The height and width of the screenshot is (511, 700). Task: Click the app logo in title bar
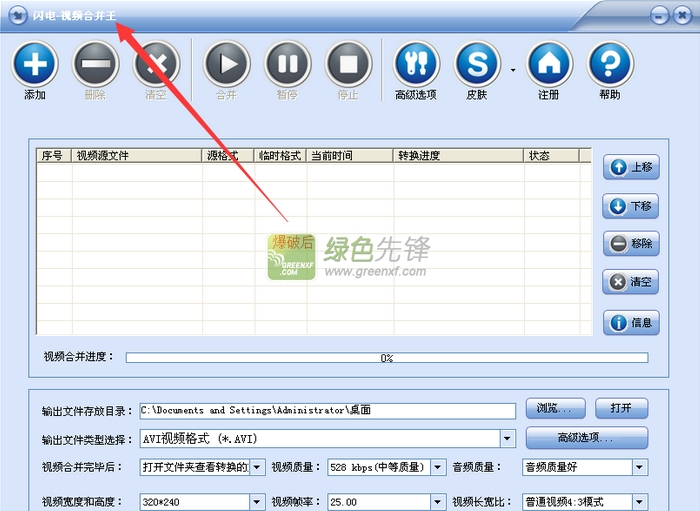click(x=18, y=16)
